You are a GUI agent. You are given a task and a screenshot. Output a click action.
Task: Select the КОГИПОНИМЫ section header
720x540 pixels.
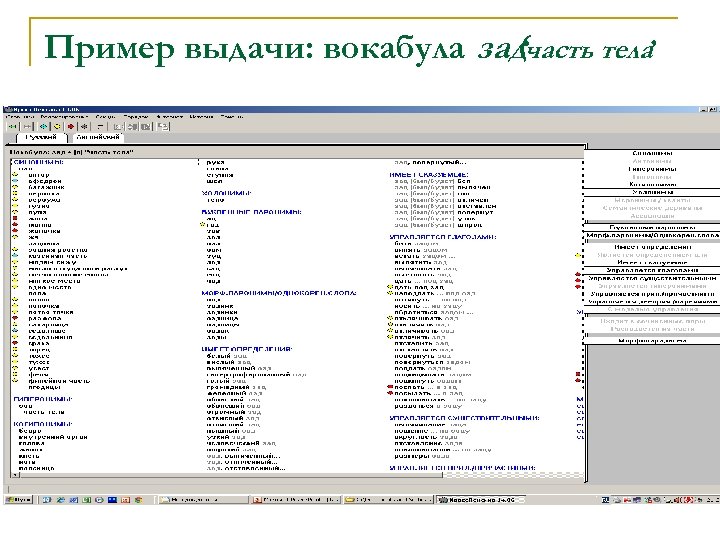pos(43,424)
